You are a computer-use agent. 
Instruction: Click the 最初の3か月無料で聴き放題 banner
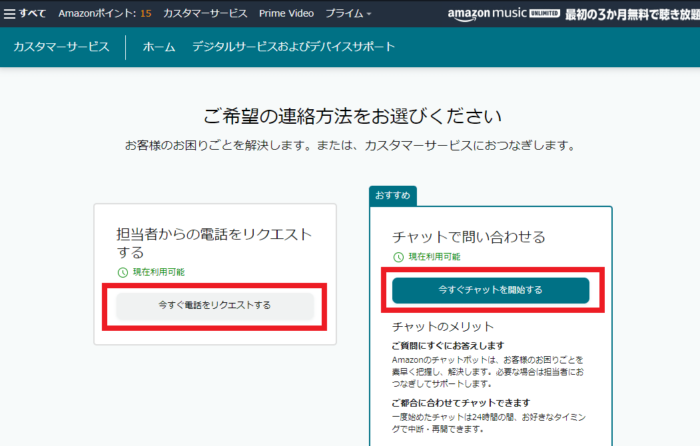(632, 14)
